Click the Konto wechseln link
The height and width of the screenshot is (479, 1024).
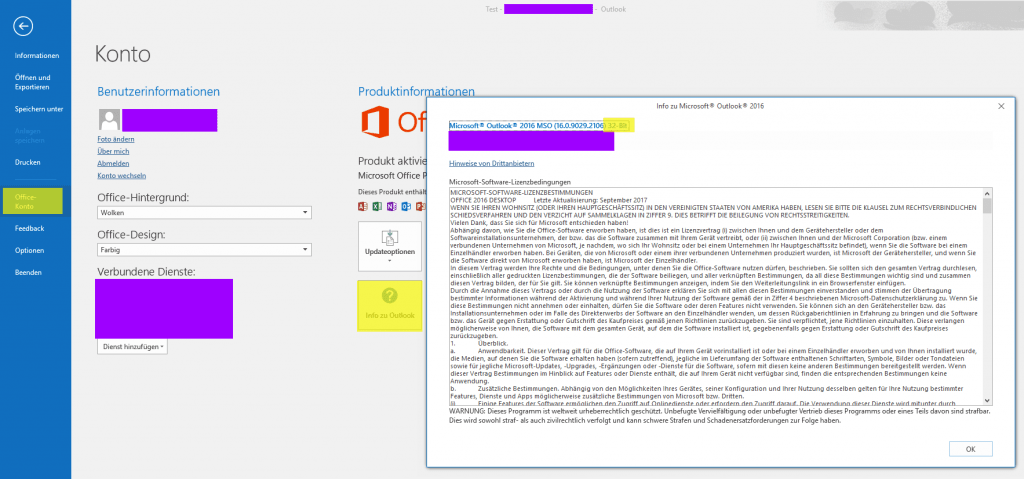pos(121,176)
